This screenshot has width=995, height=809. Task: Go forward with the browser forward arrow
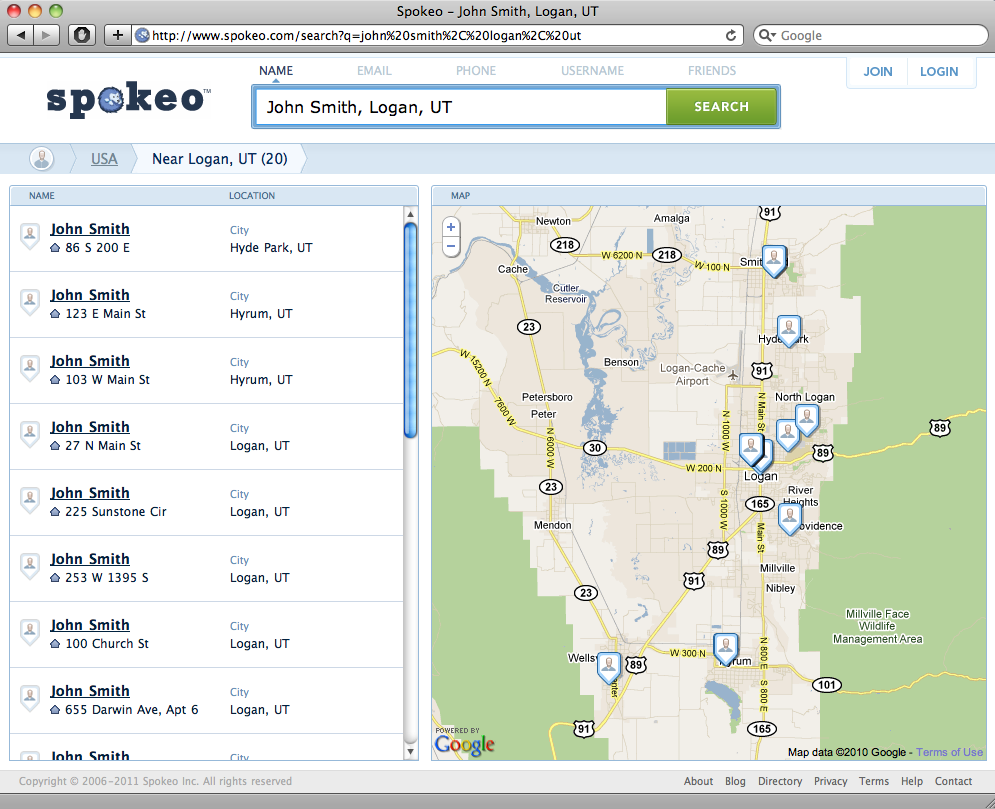pos(46,35)
